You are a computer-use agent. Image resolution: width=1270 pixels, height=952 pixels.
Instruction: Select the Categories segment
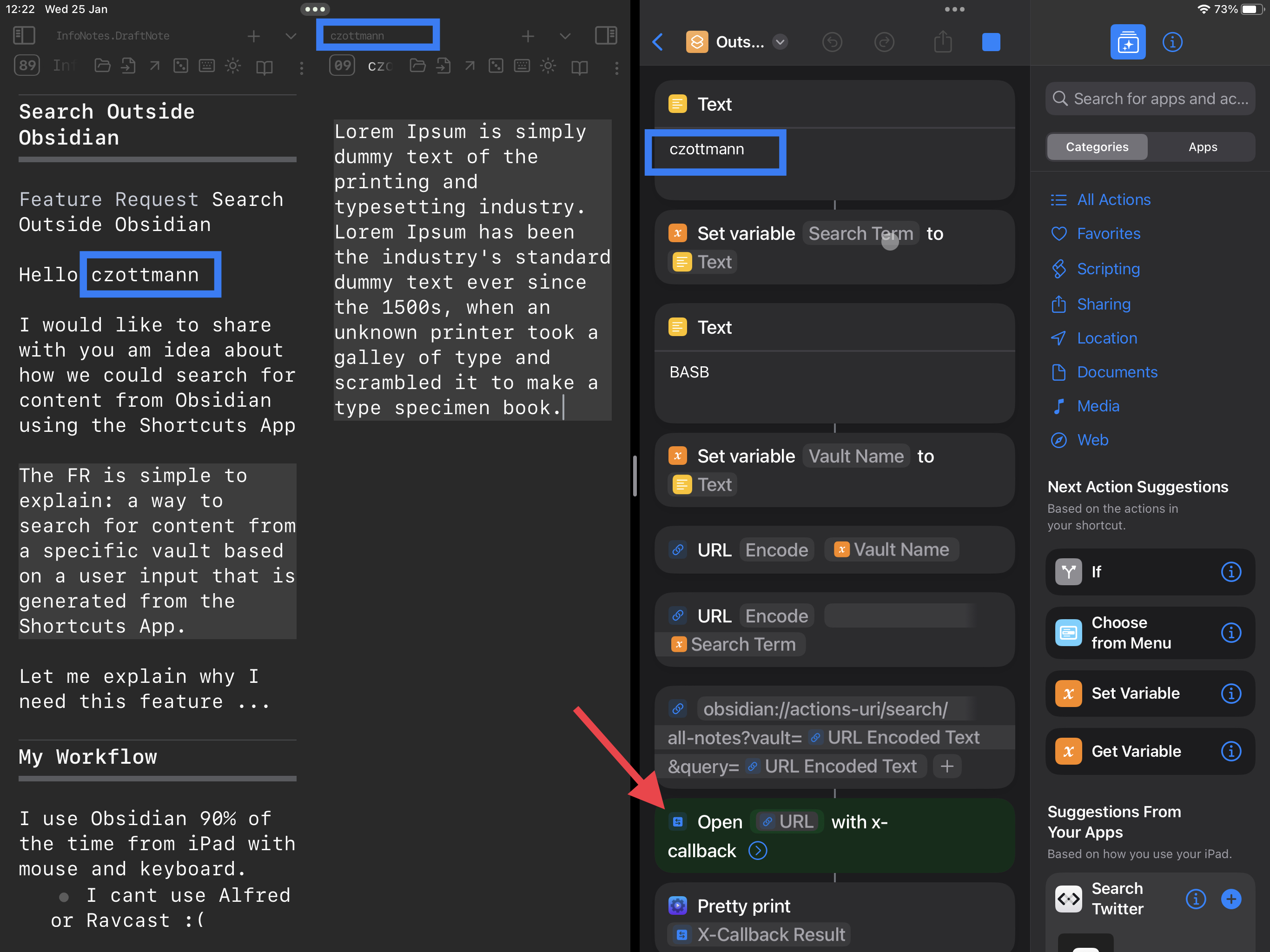tap(1097, 146)
